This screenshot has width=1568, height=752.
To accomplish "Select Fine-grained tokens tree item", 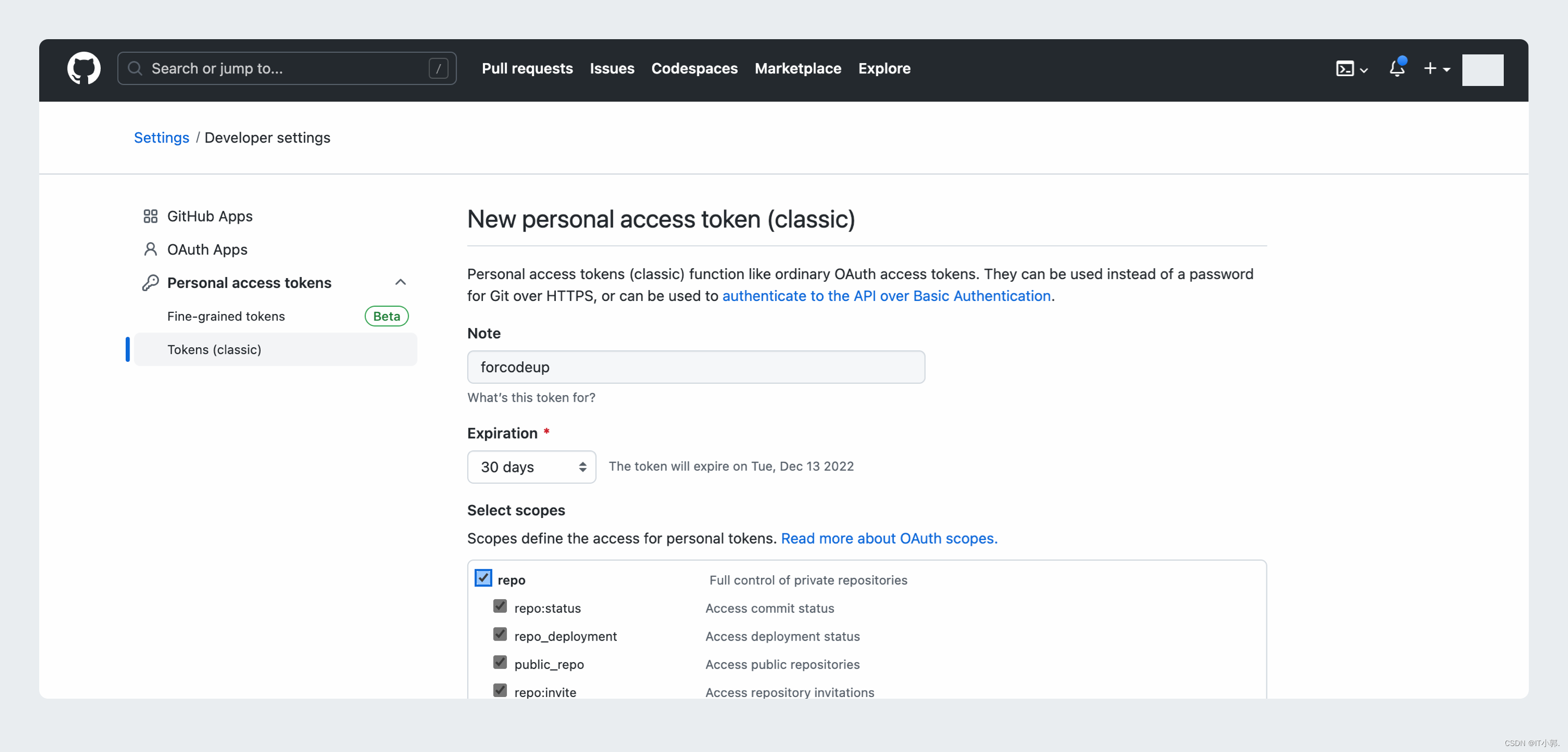I will (225, 316).
